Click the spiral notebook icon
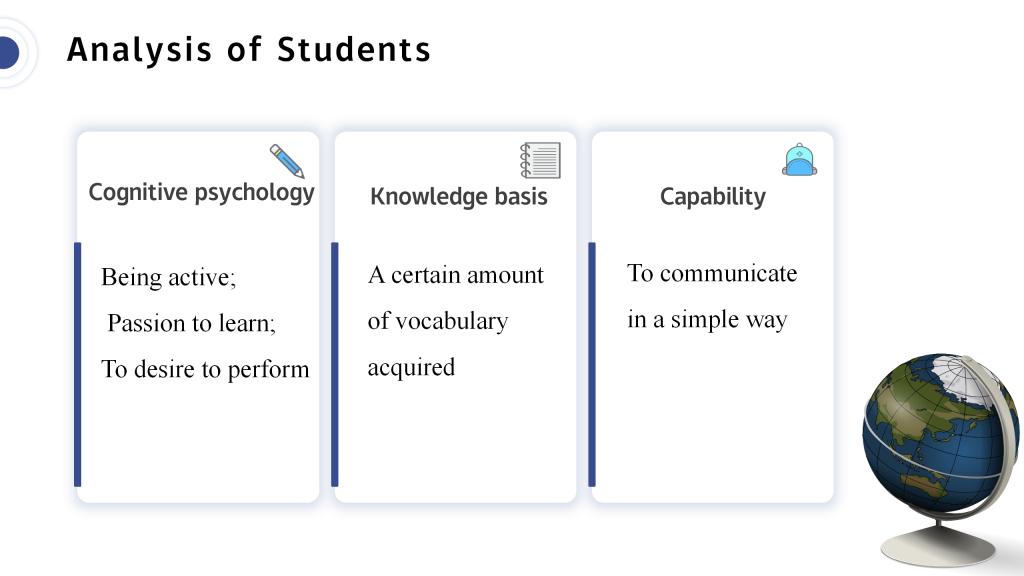Screen dimensions: 1024x576 540,160
